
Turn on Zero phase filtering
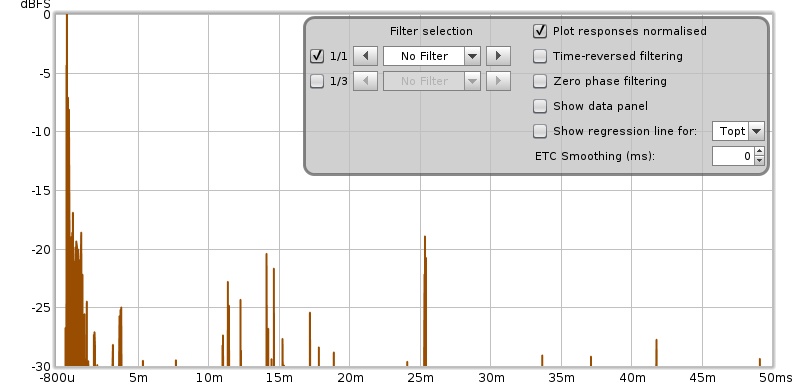[540, 81]
